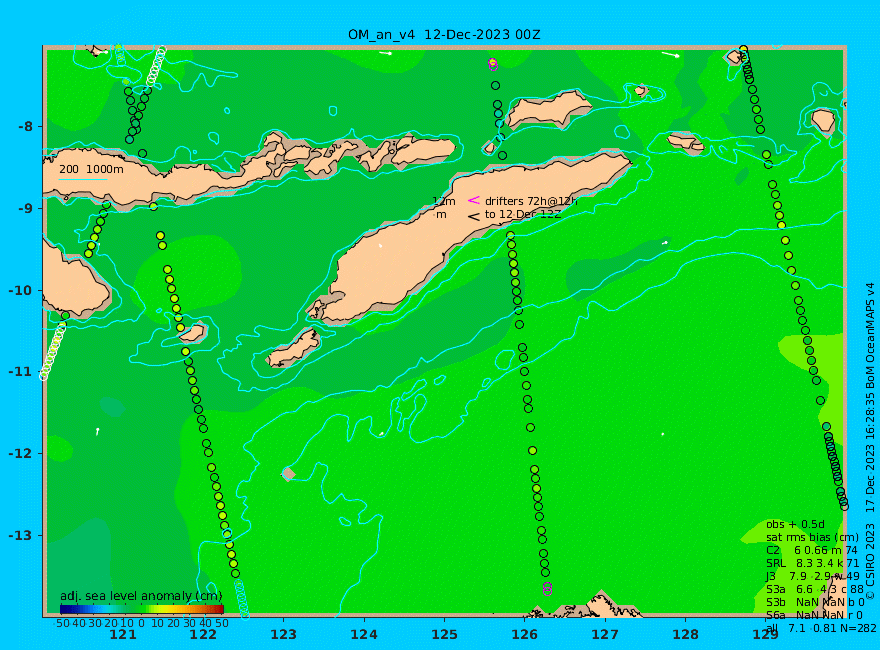Image resolution: width=880 pixels, height=650 pixels.
Task: Click the map title 'OM_an_v4 12-Dec-2023 00Z'
Action: coord(444,34)
